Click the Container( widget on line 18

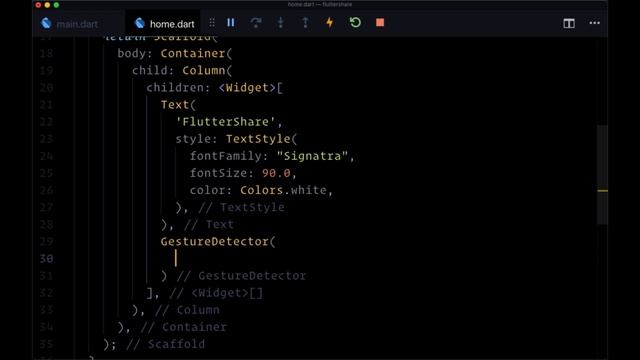[x=196, y=53]
